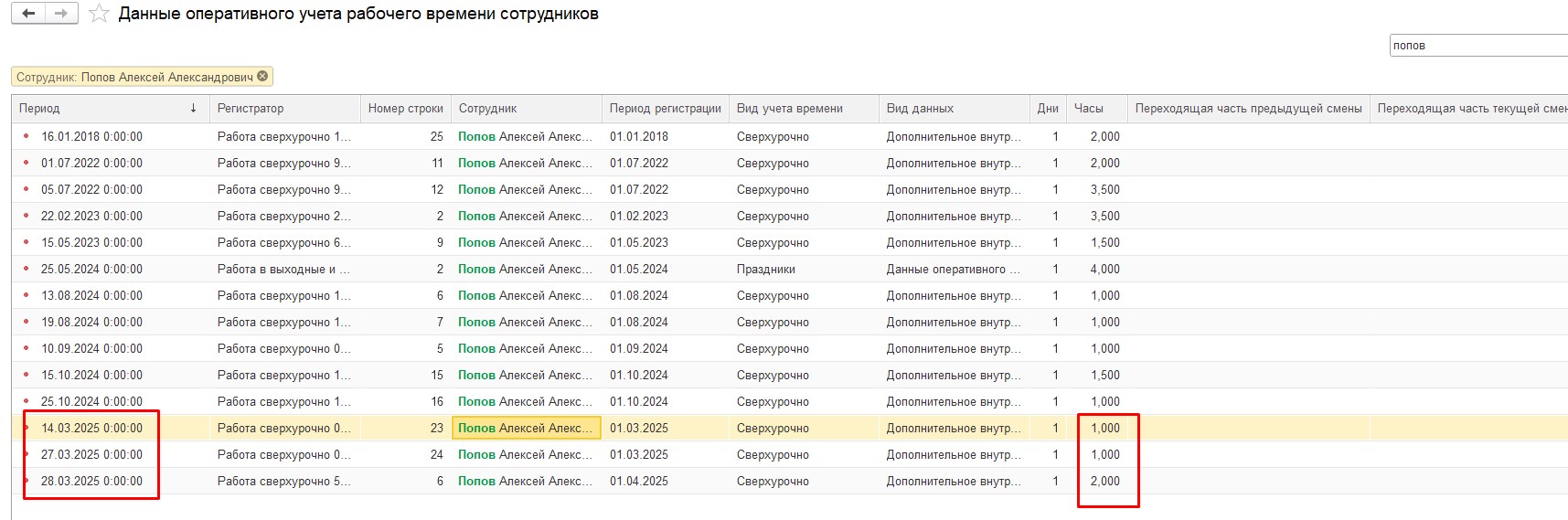Click the forward navigation arrow

click(61, 14)
